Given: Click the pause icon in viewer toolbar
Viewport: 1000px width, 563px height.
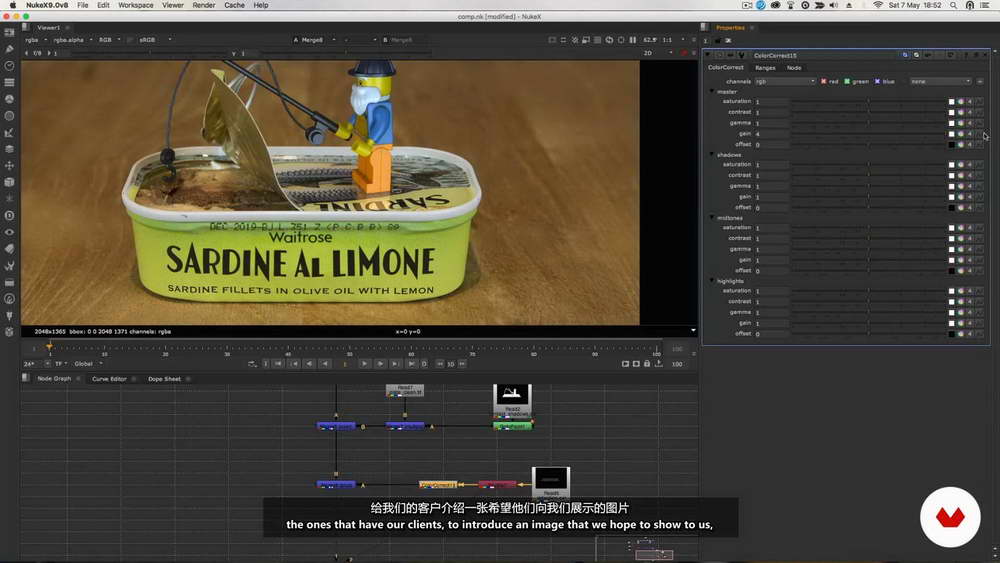Looking at the screenshot, I should [633, 40].
